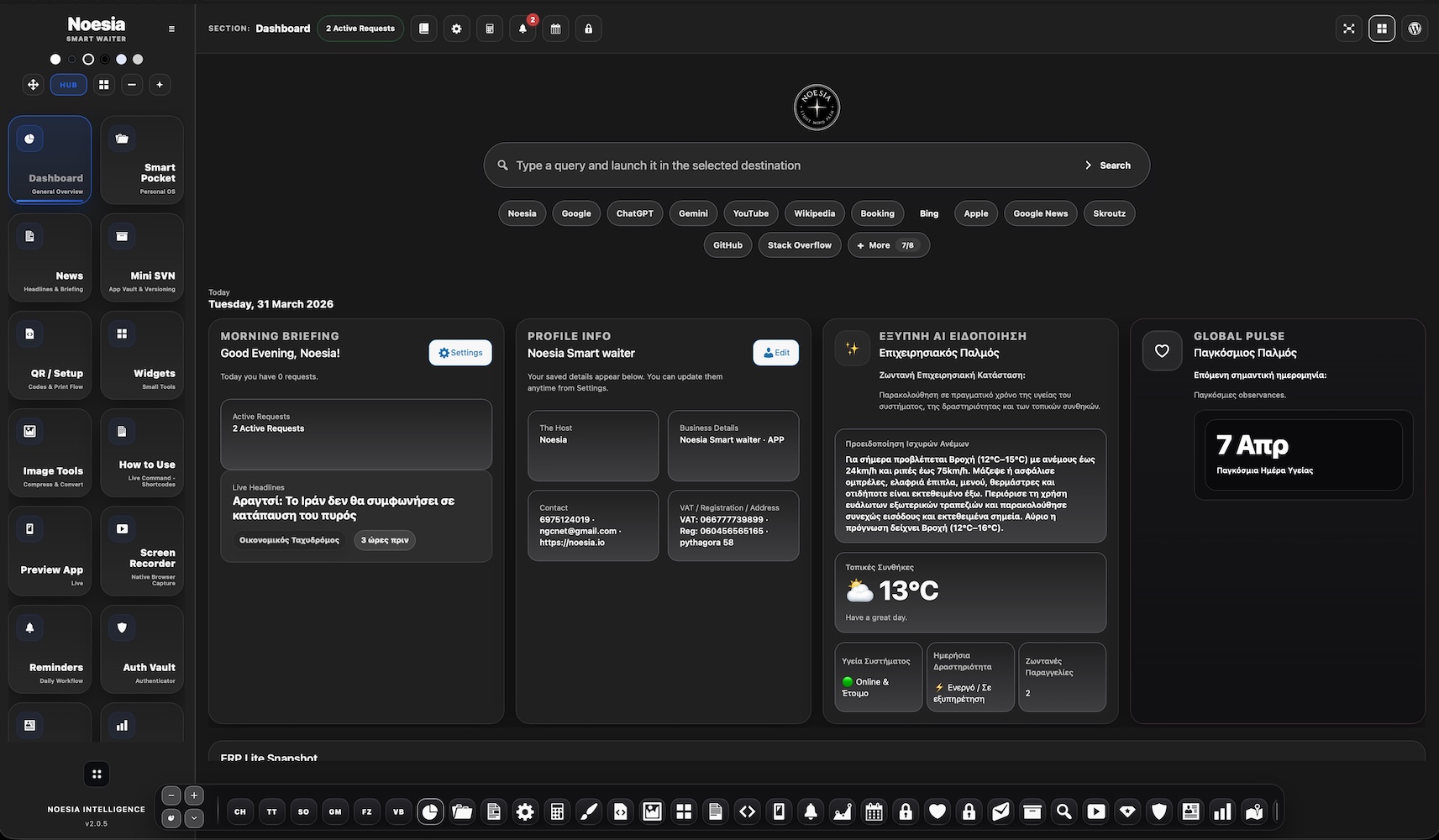Viewport: 1439px width, 840px height.
Task: Open the heart icon in bottom dock
Action: pyautogui.click(x=937, y=811)
